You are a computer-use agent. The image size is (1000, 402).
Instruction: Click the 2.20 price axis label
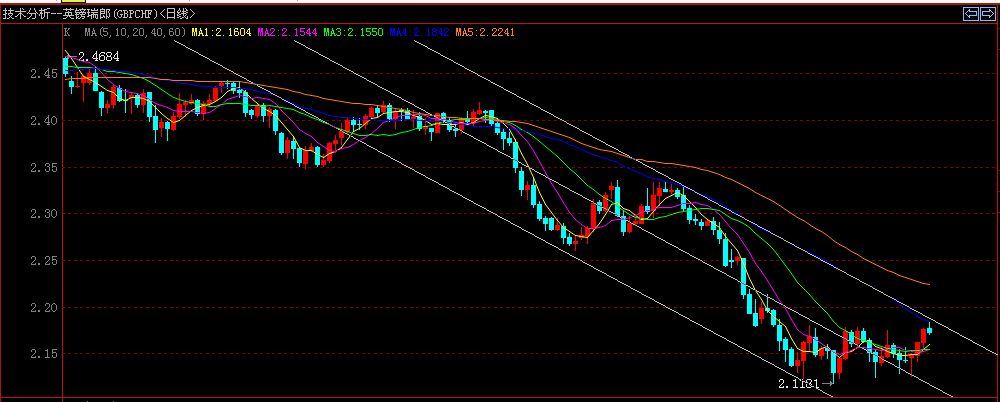tap(44, 307)
